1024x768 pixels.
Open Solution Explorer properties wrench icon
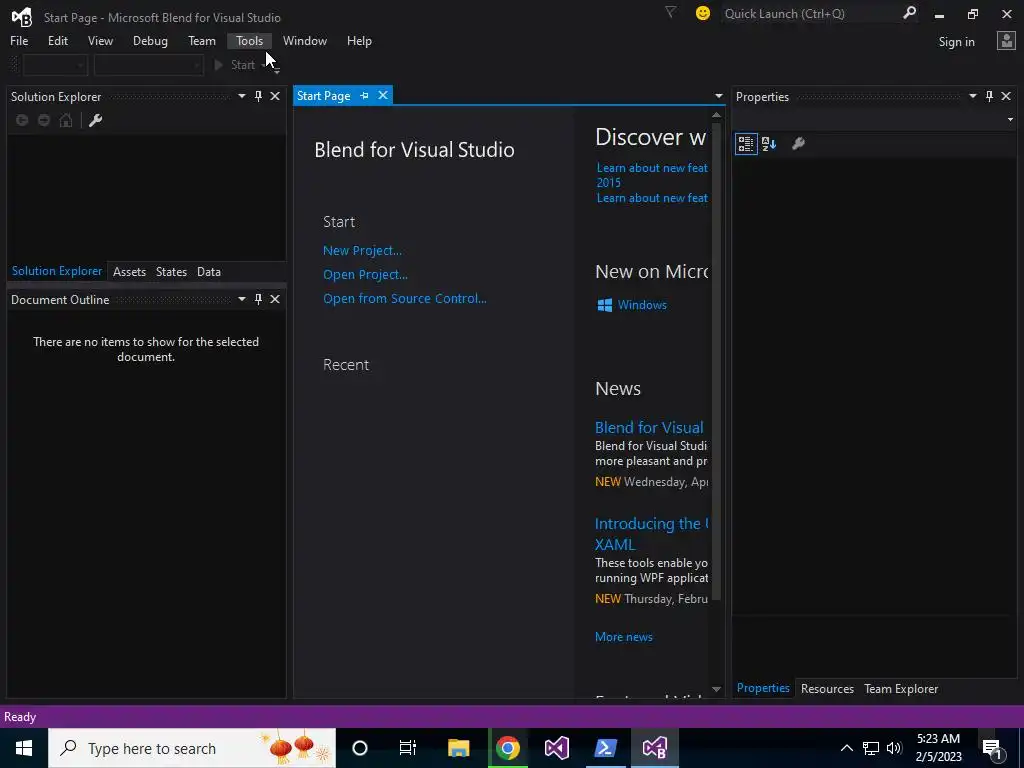[x=95, y=120]
